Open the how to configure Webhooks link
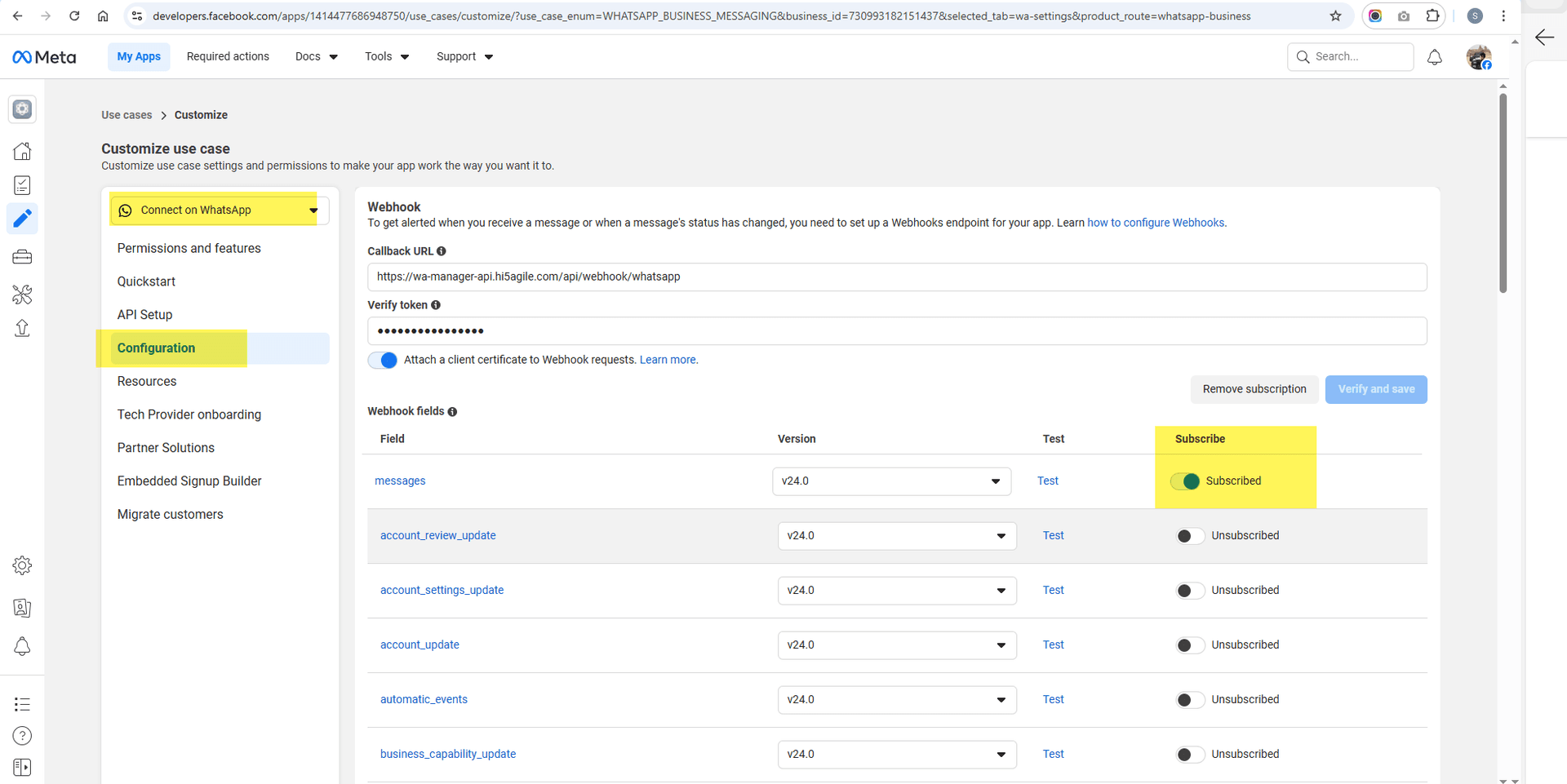1567x784 pixels. coord(1155,223)
